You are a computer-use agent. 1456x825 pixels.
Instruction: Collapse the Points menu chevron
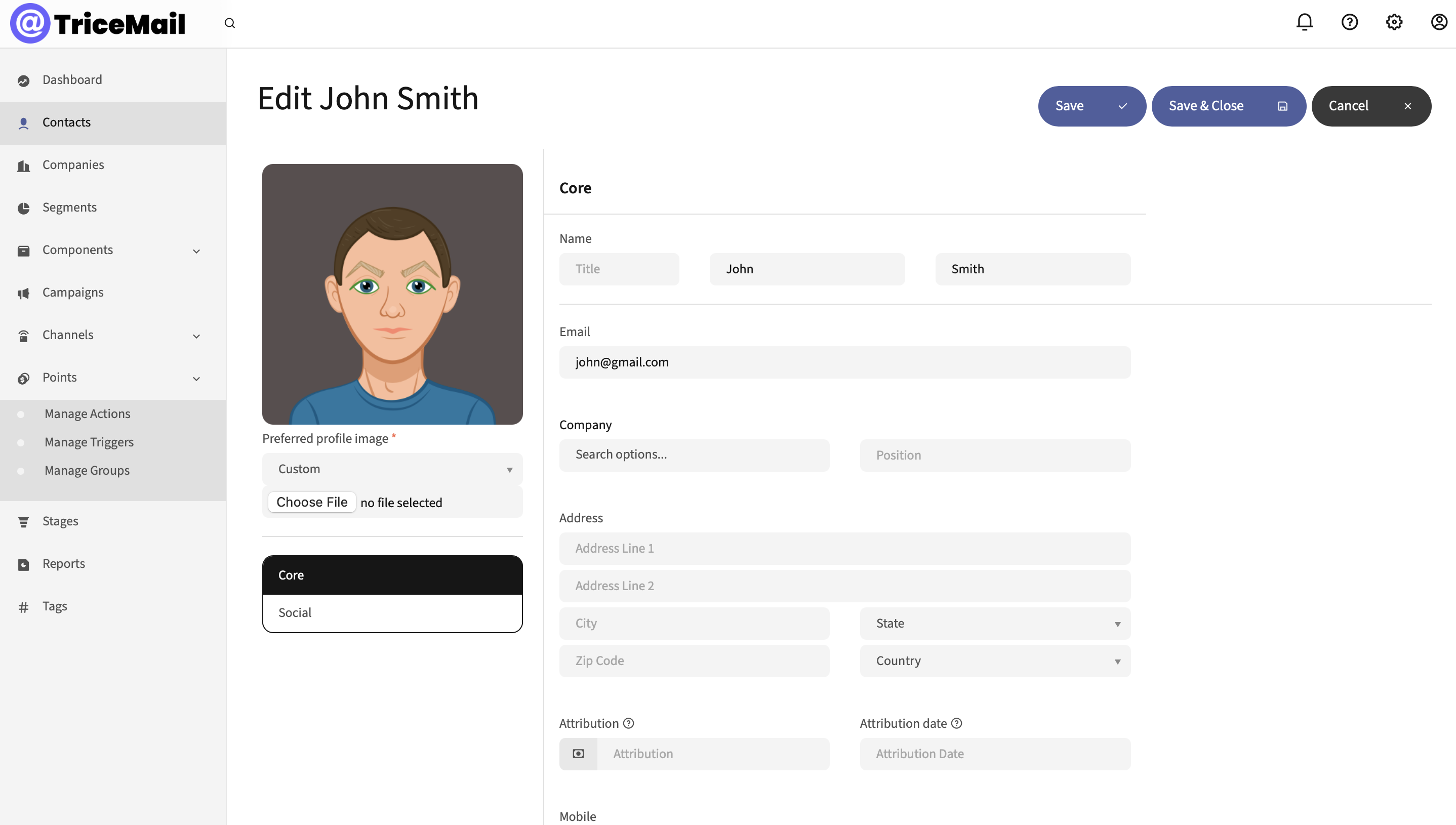(196, 379)
